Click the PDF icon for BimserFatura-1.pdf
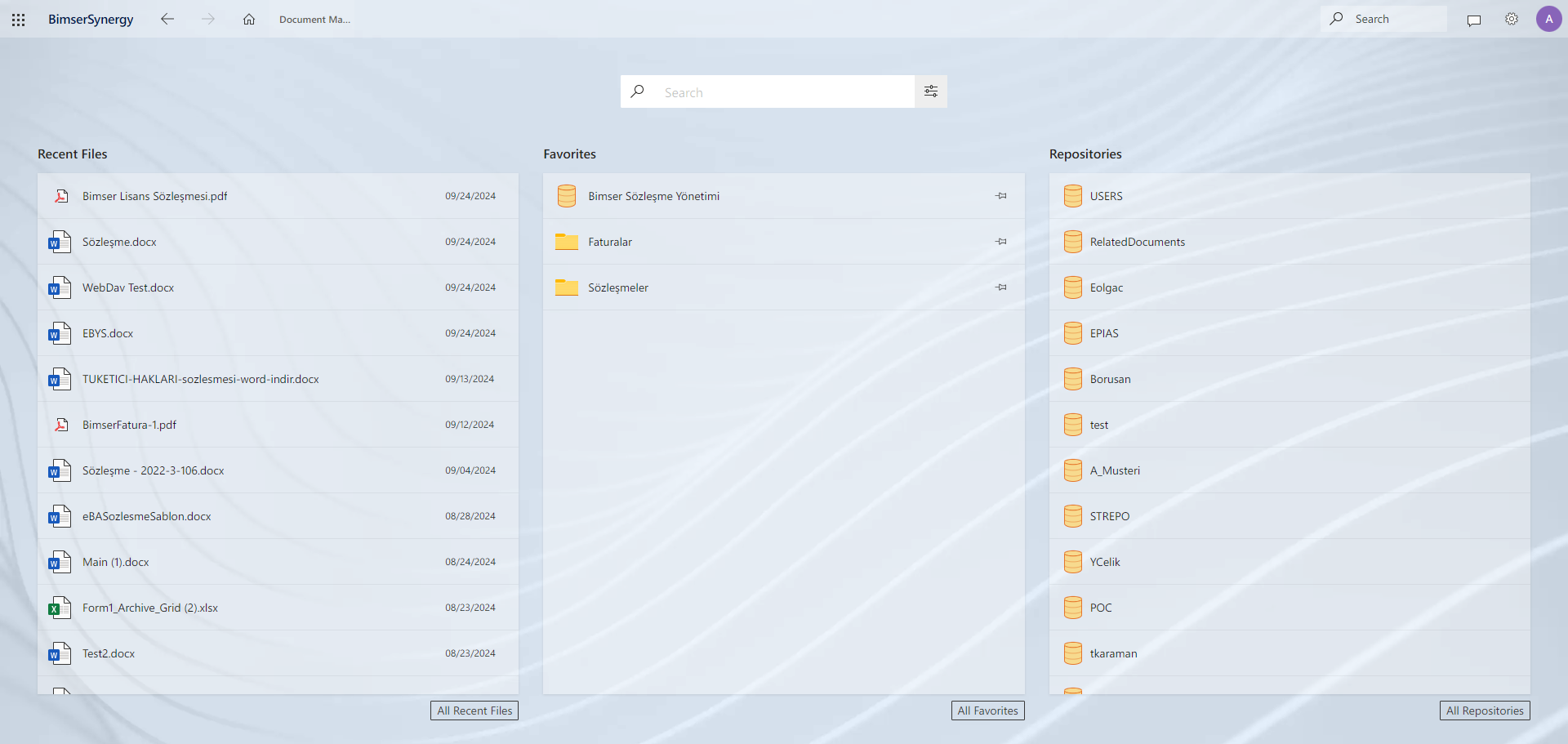The image size is (1568, 744). pyautogui.click(x=61, y=424)
